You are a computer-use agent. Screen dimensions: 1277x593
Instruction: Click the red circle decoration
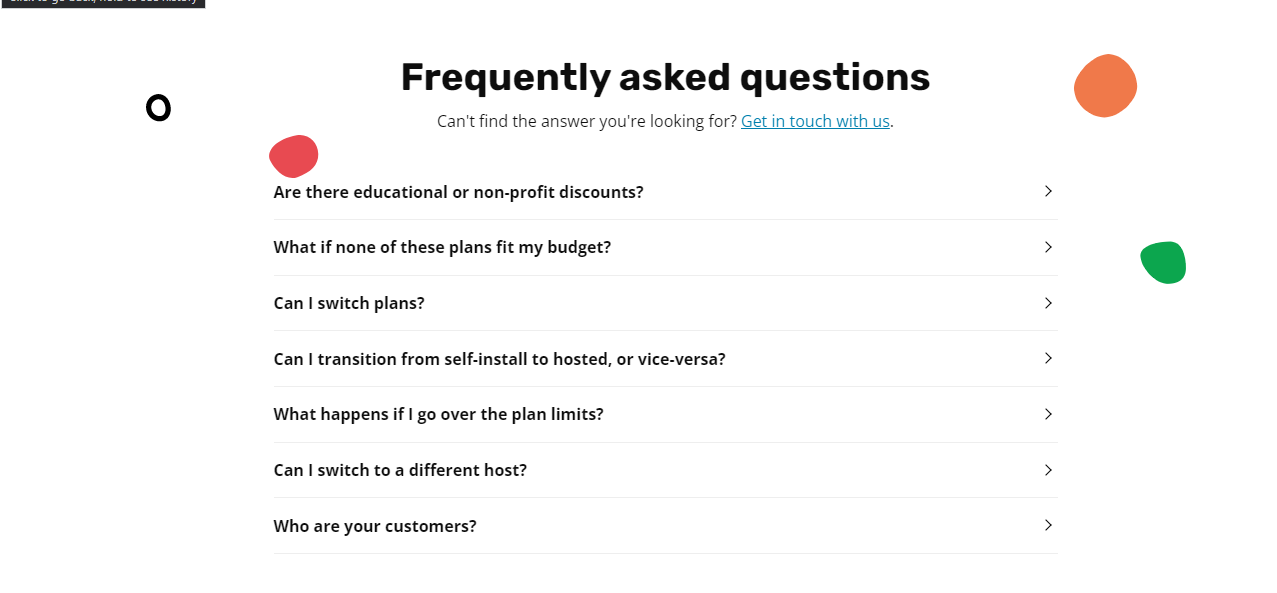coord(293,156)
